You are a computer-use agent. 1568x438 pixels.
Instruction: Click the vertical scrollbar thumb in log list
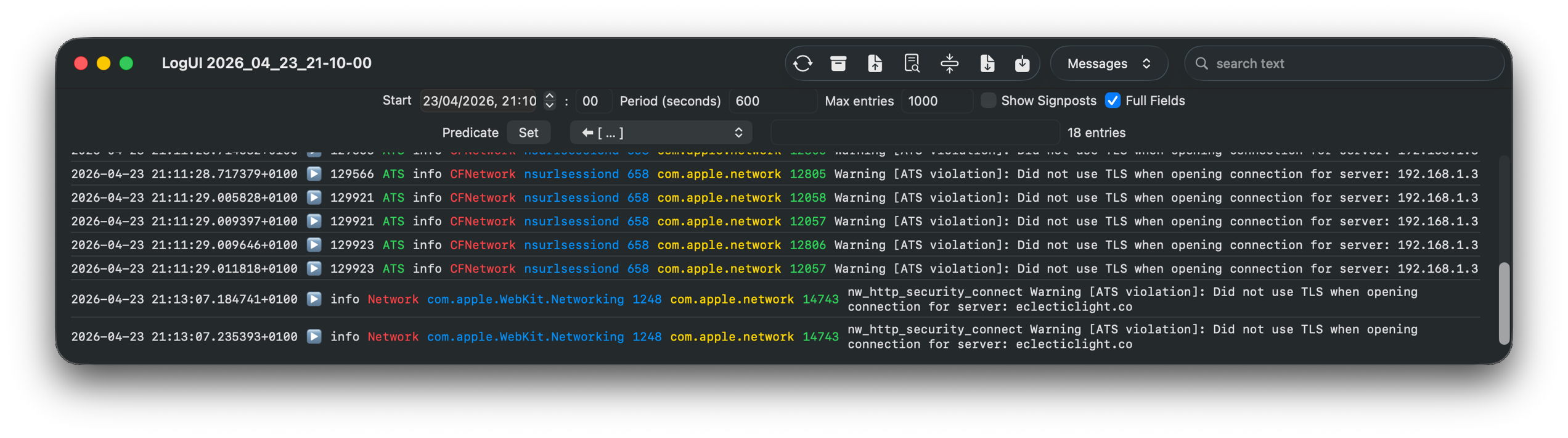pos(1504,302)
